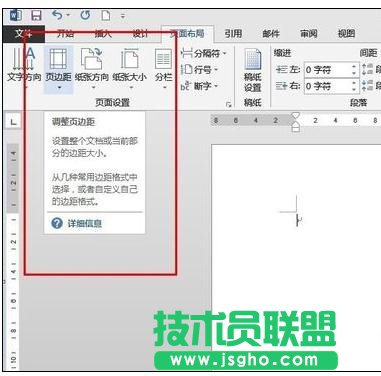
Task: Click the left indent 左 input field
Action: [x=327, y=70]
